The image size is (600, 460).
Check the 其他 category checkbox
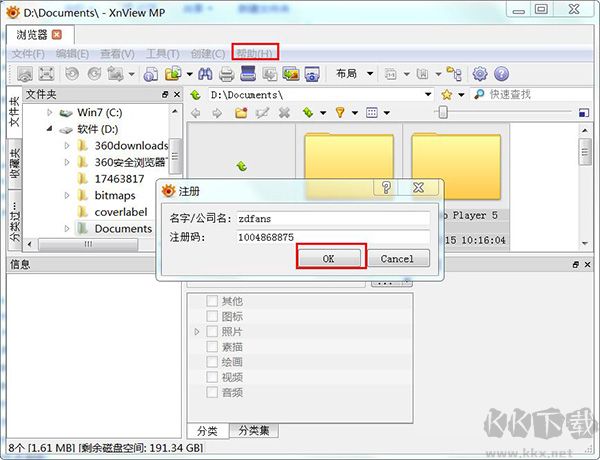212,301
